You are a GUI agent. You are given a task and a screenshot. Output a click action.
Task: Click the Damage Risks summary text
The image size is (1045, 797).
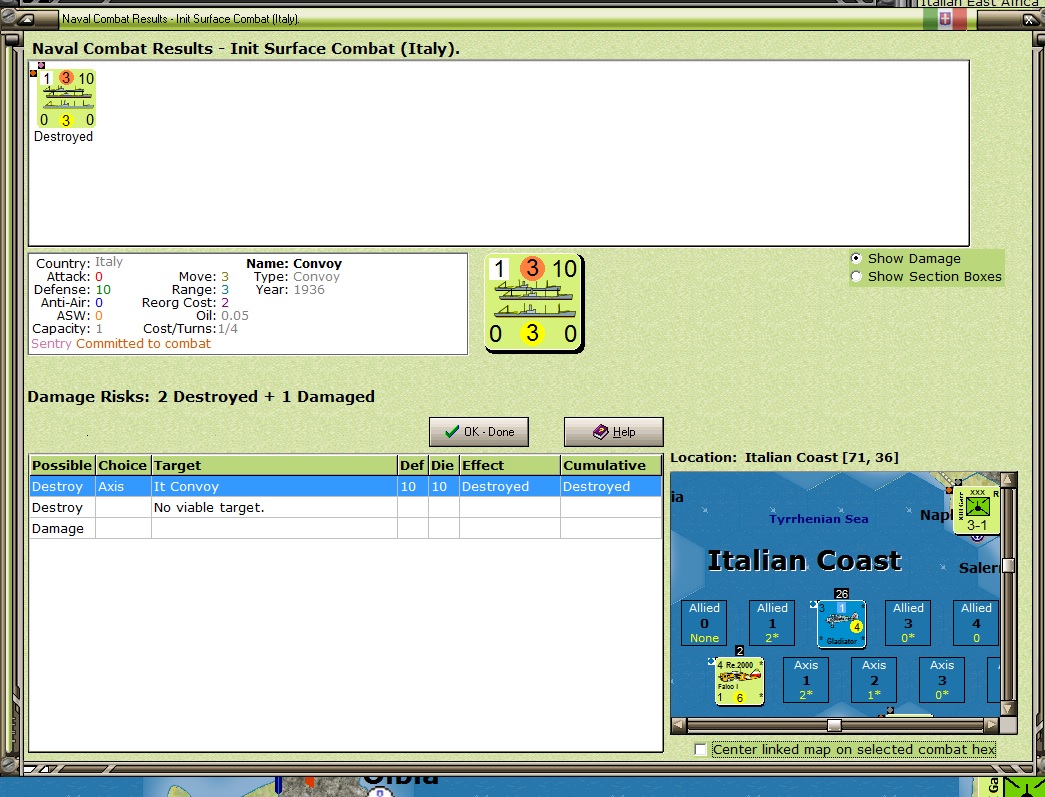coord(201,397)
